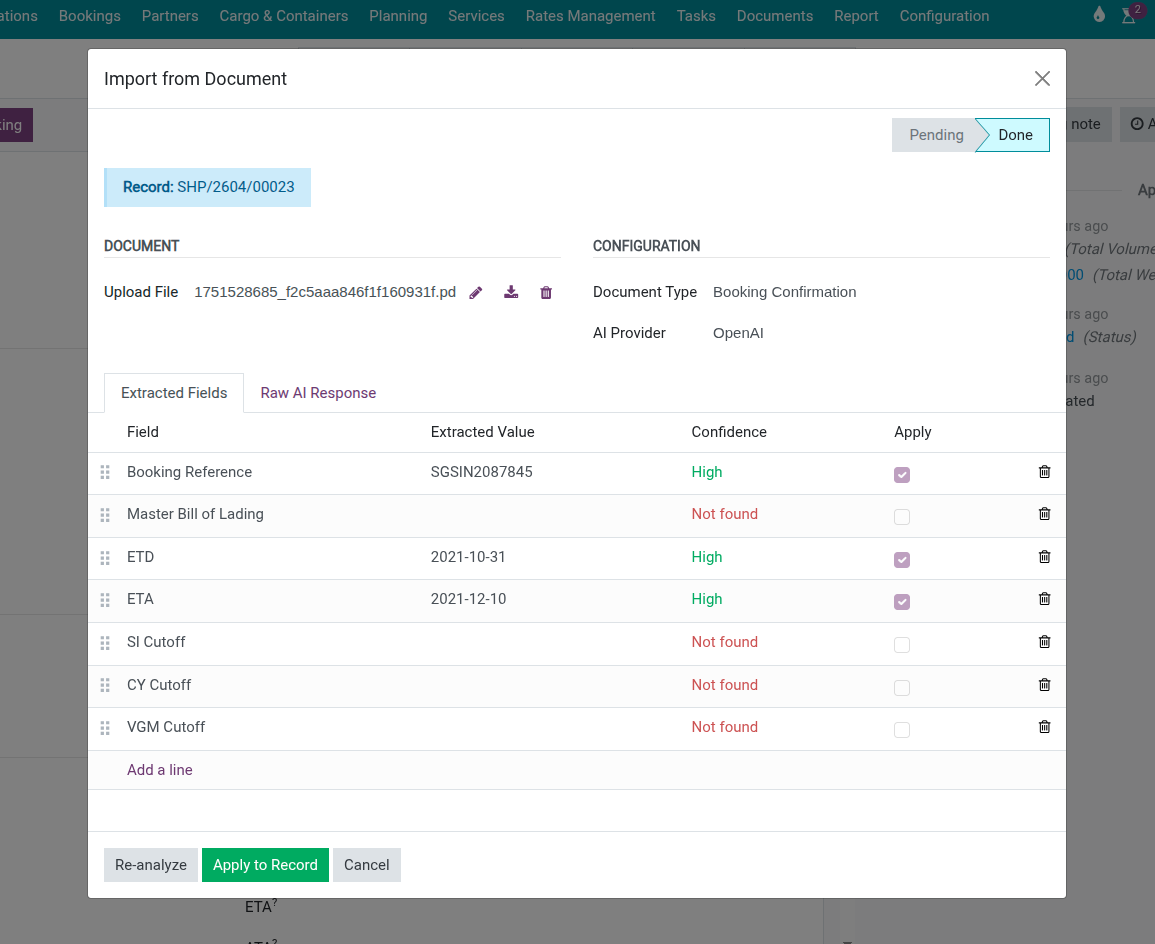1155x944 pixels.
Task: Delete the VGM Cutoff row
Action: 1044,727
